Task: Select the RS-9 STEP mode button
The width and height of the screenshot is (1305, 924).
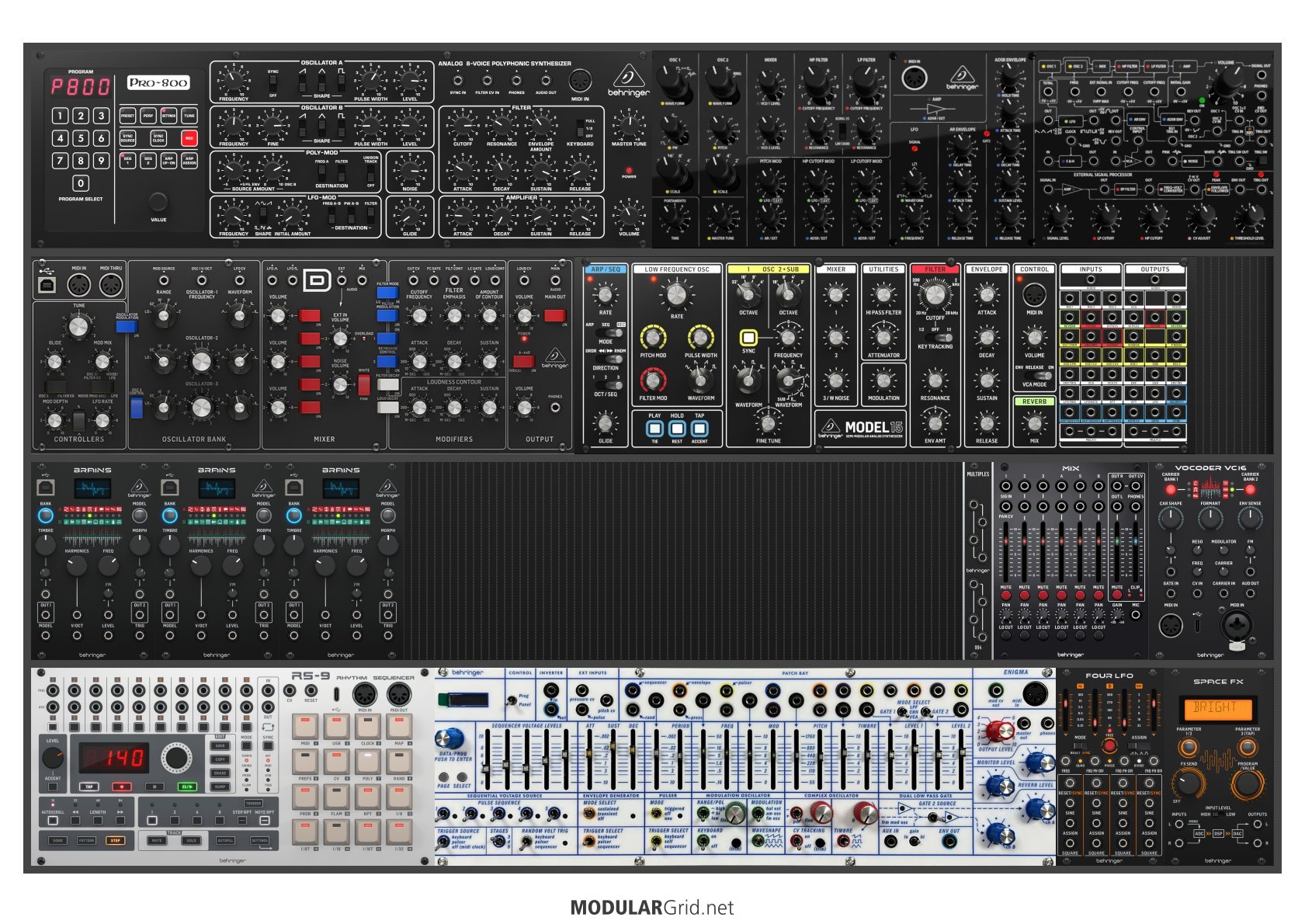Action: point(116,840)
